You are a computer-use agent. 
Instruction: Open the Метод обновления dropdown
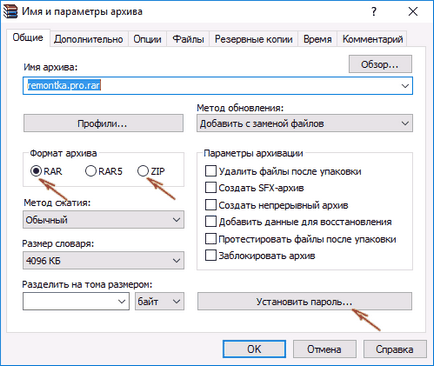[304, 123]
